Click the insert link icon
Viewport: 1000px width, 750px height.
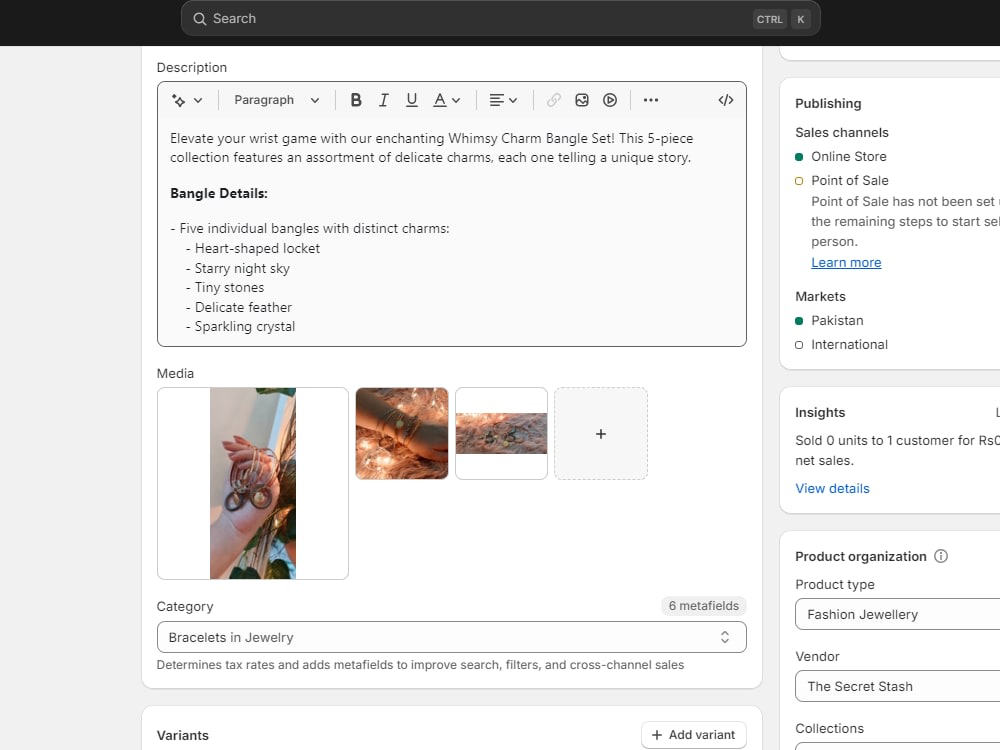[554, 100]
